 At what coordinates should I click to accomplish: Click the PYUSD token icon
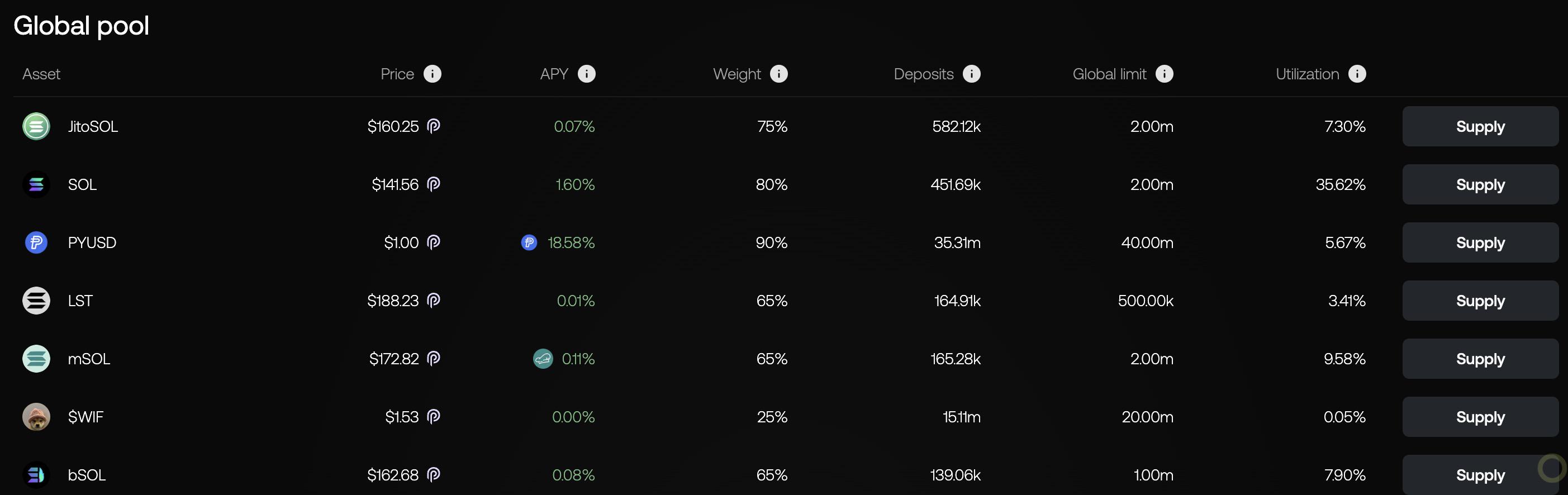point(36,242)
